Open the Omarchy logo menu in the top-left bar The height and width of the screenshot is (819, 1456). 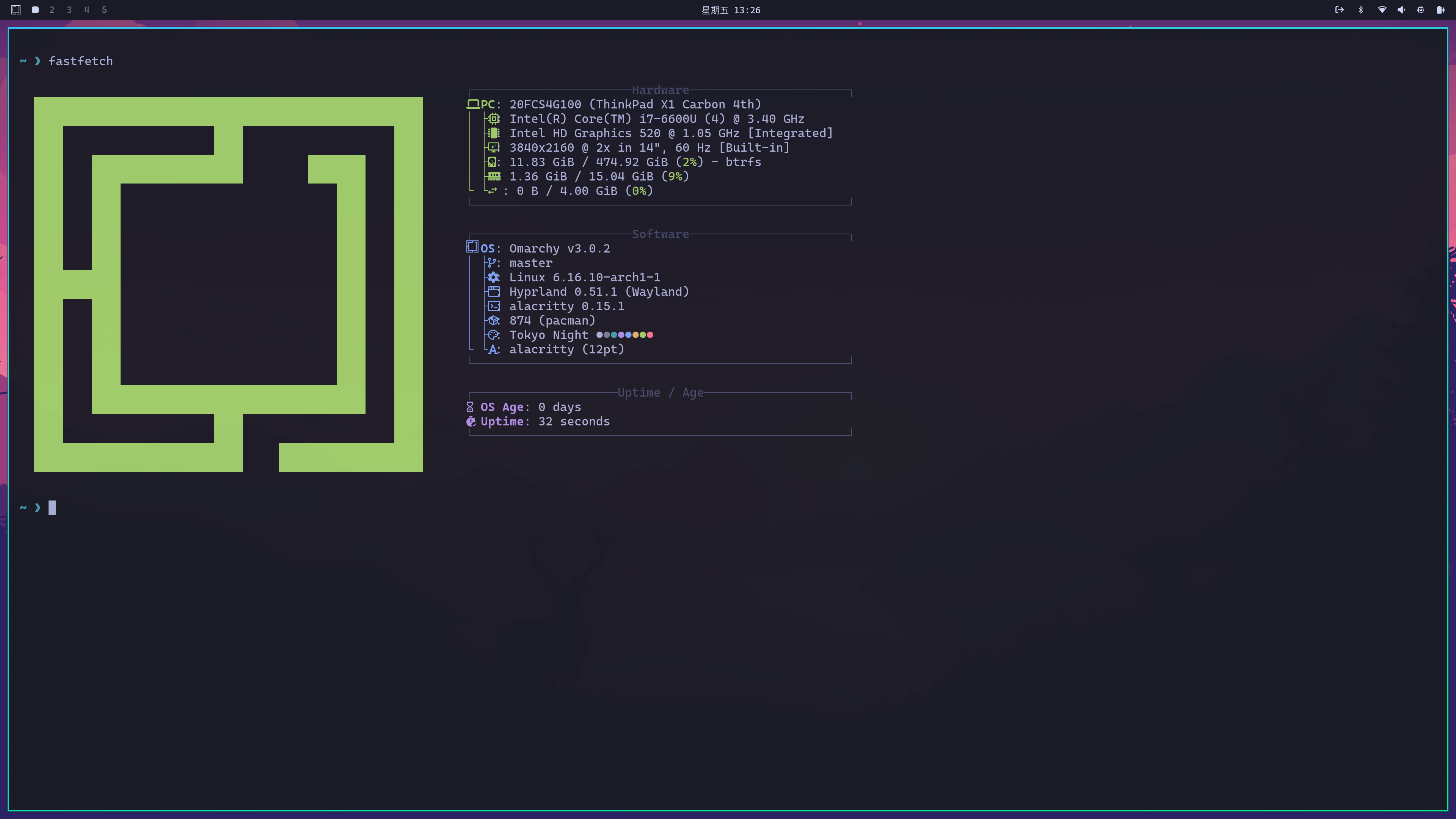tap(15, 9)
